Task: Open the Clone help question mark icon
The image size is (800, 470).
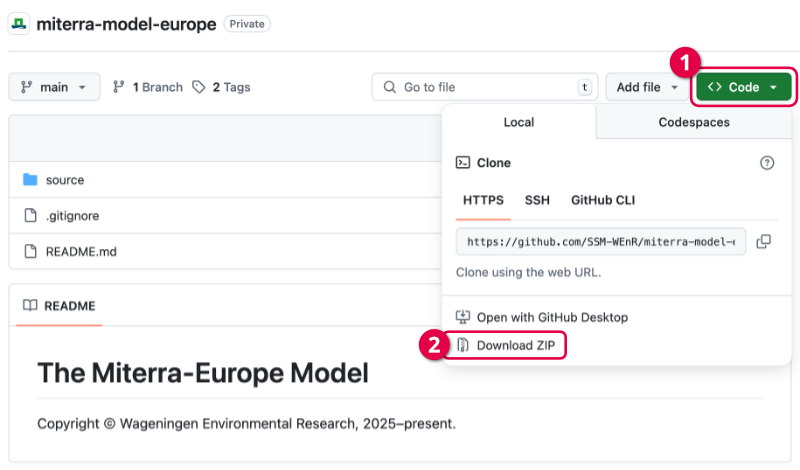Action: 767,163
